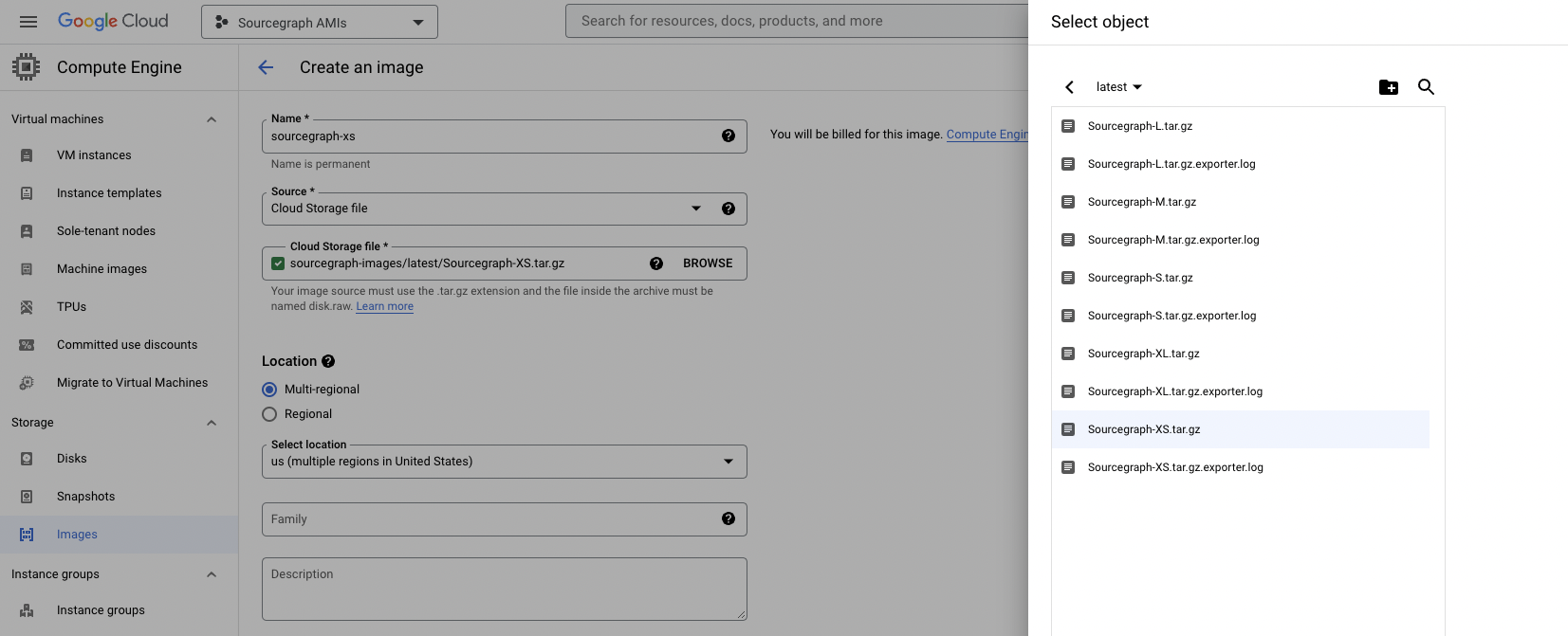Collapse the Storage section

[212, 423]
